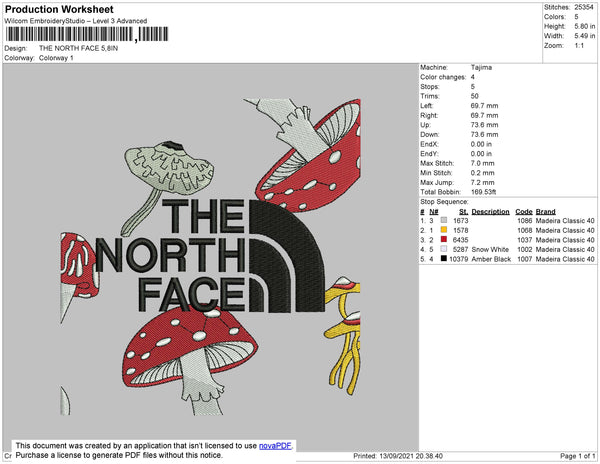Click the Max Stitch value 7.0 mm
This screenshot has width=600, height=464.
[x=483, y=163]
